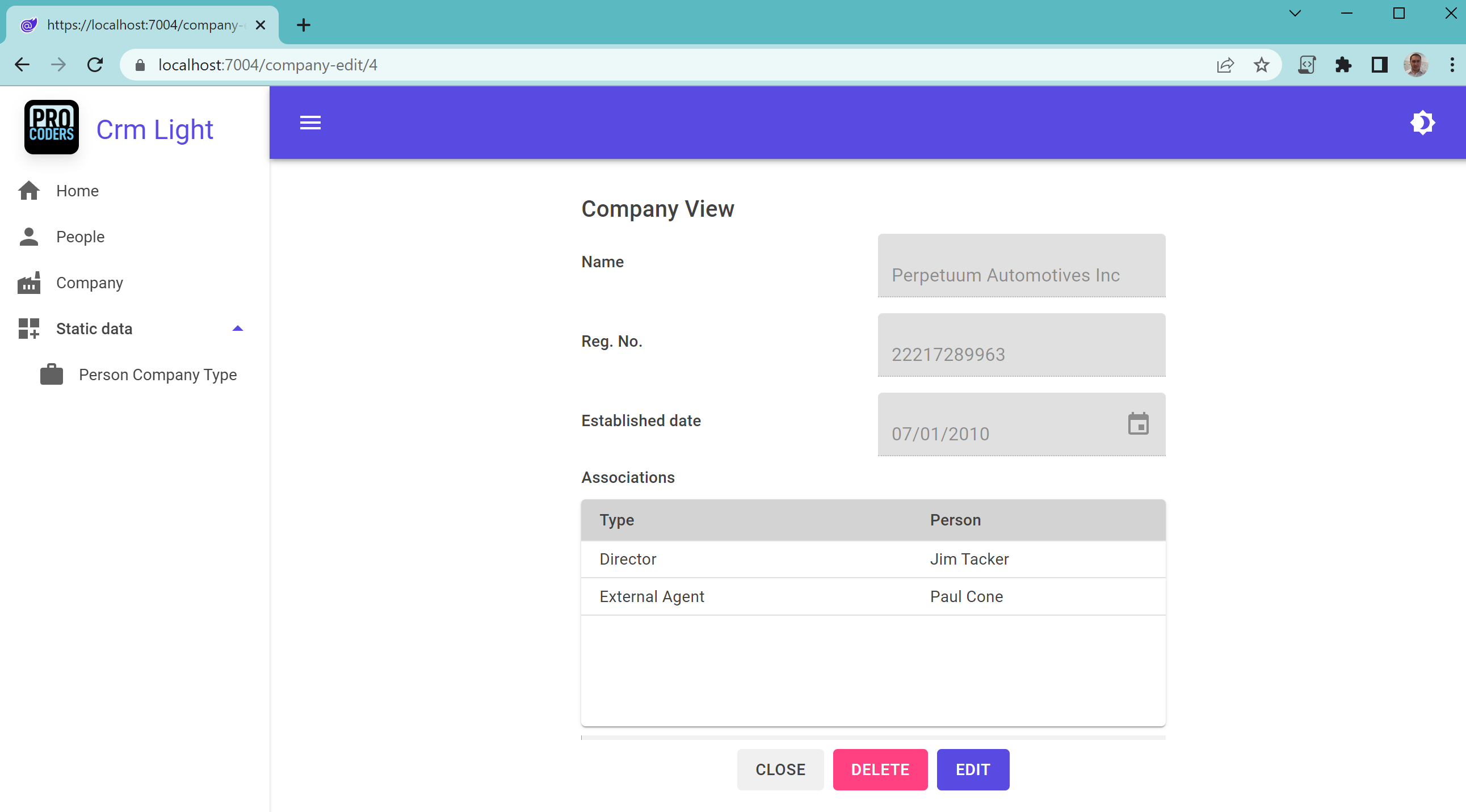Select the External Agent row
This screenshot has height=812, width=1466.
tap(873, 596)
